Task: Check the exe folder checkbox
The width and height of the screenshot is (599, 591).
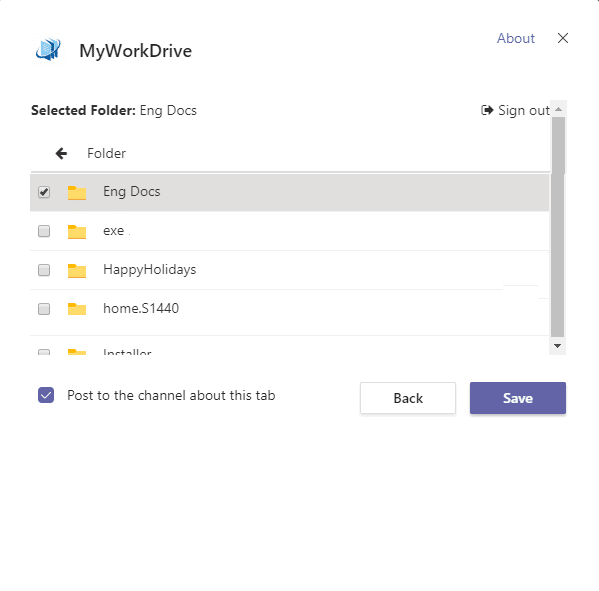Action: tap(44, 231)
